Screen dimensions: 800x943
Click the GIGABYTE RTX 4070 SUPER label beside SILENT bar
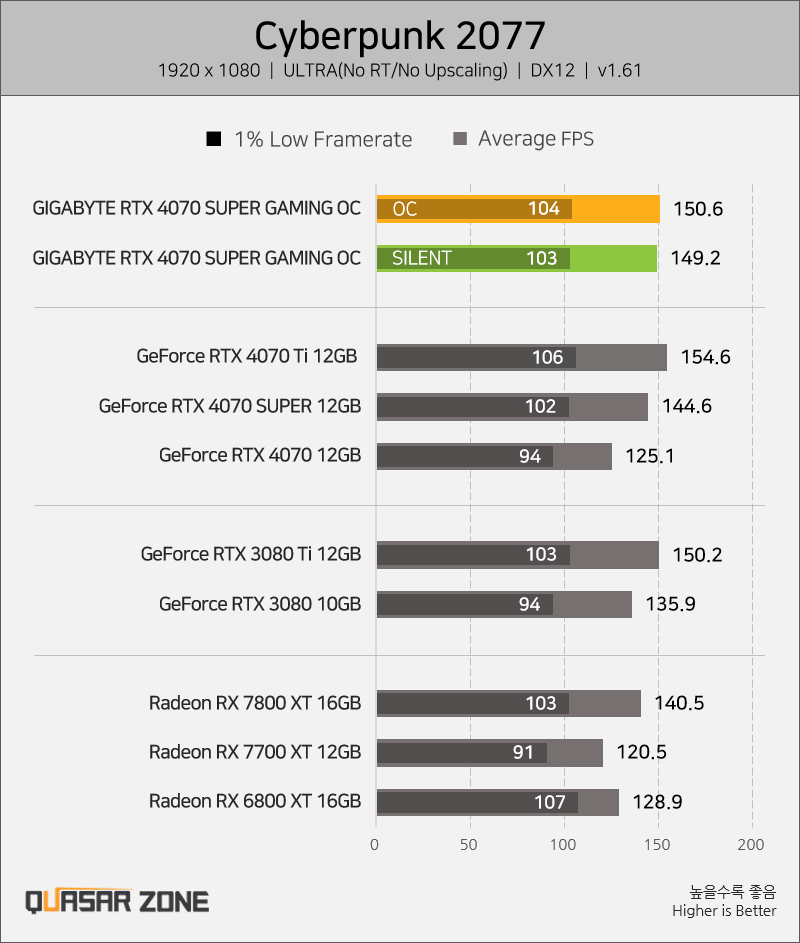[197, 258]
